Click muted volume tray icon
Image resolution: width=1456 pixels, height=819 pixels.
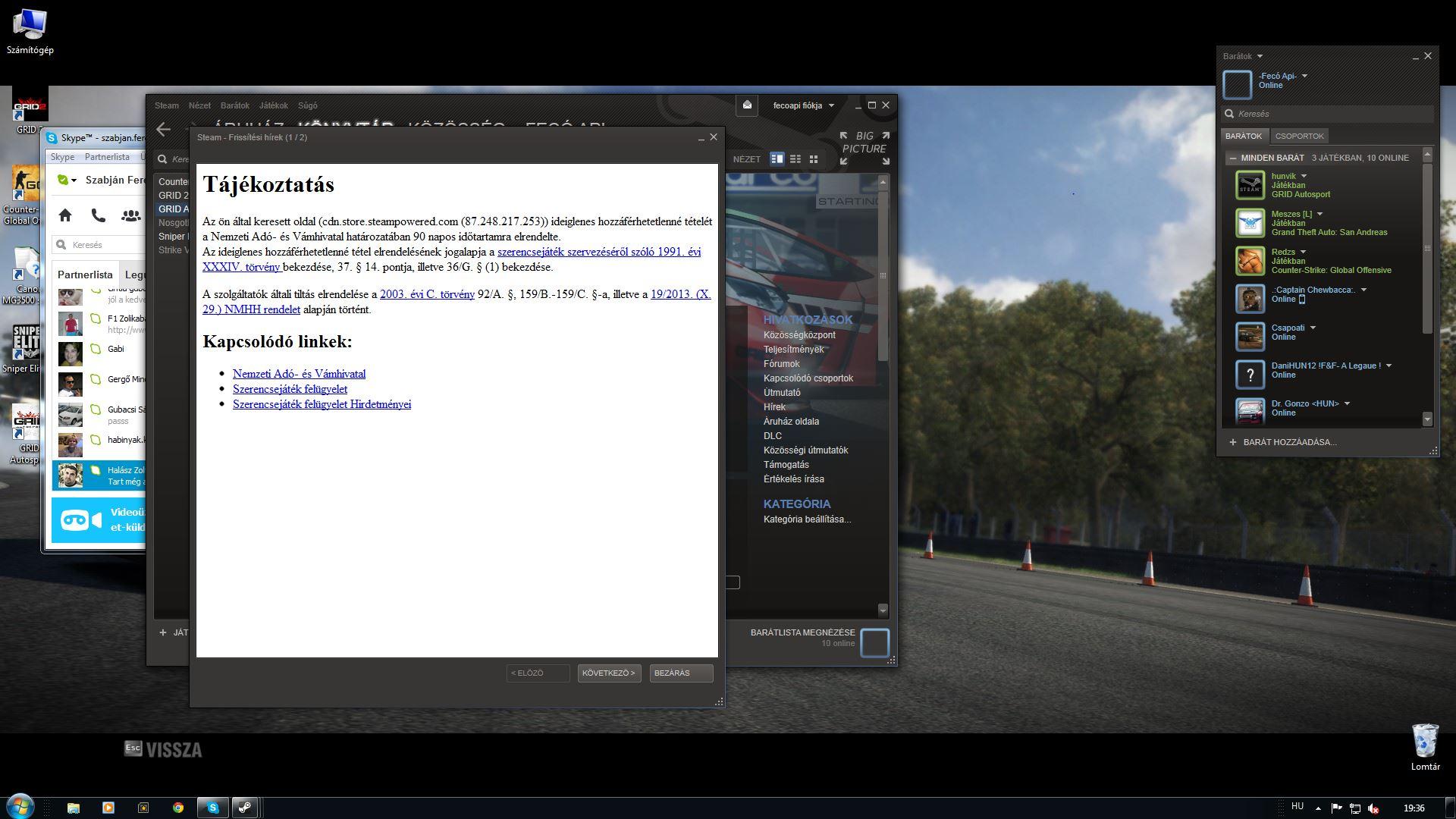click(x=1373, y=808)
